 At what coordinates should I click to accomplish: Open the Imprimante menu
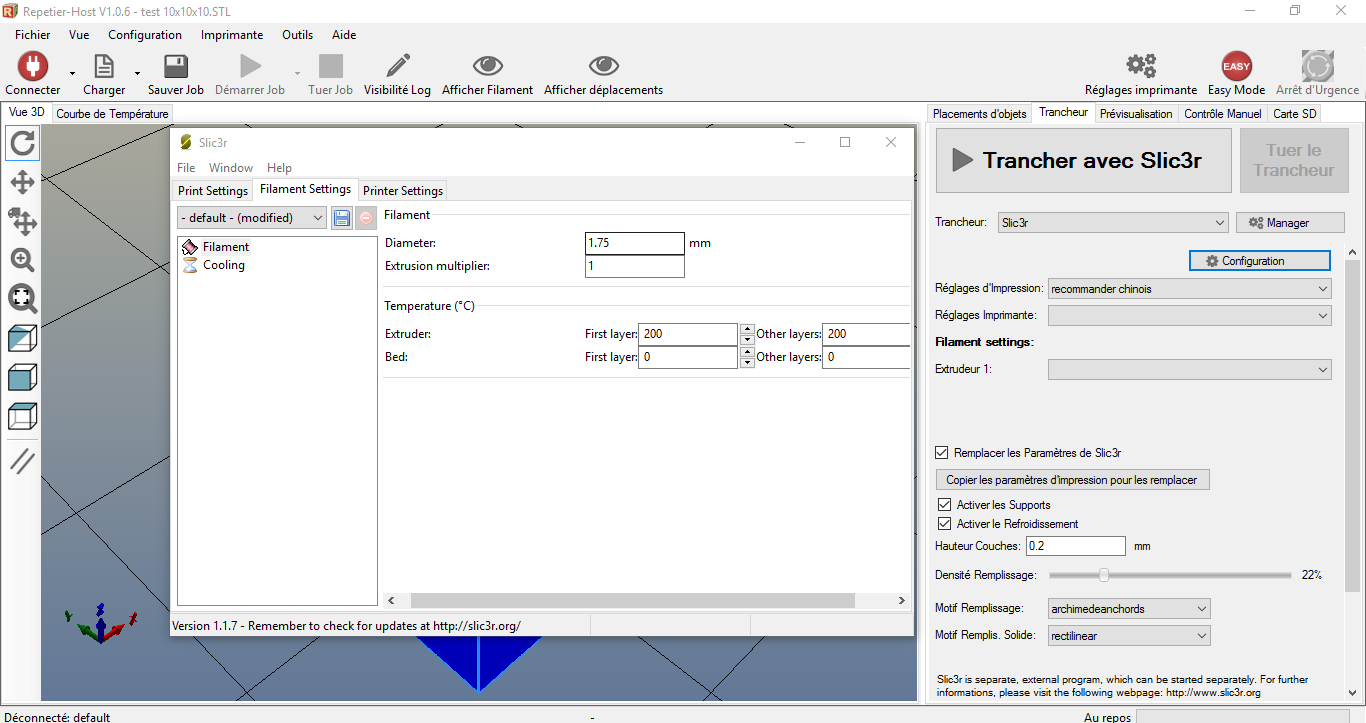pos(232,34)
